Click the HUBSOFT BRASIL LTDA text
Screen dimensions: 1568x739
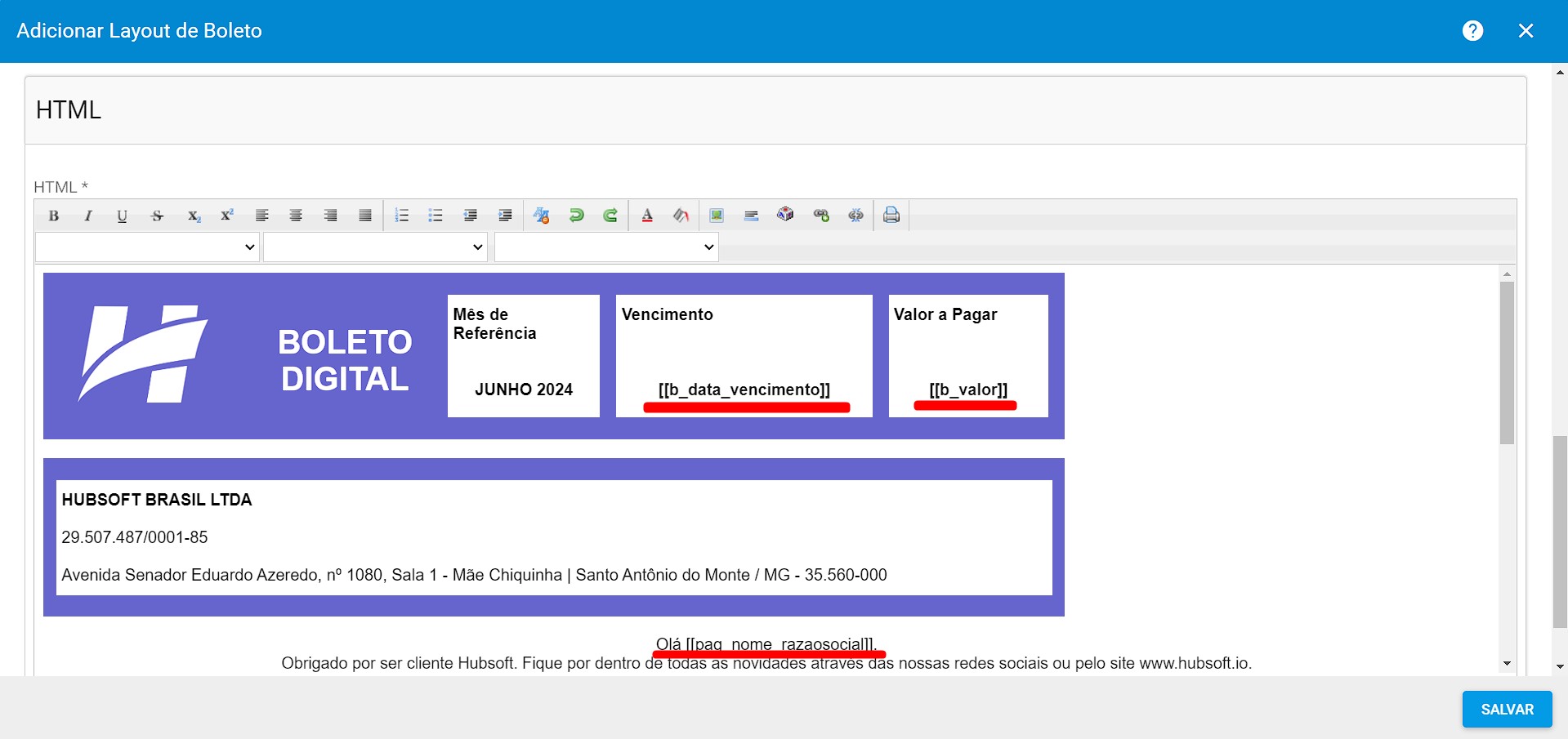coord(157,500)
